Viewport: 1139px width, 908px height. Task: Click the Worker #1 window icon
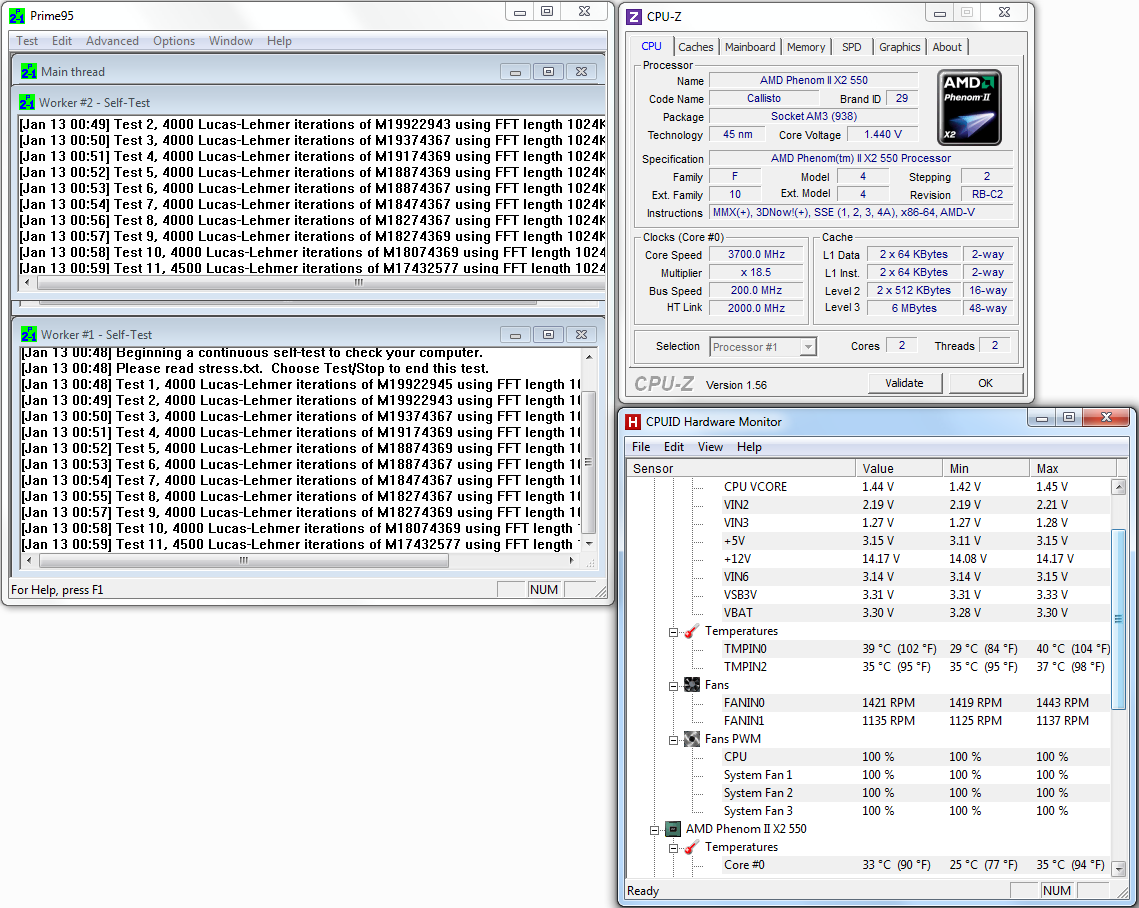pyautogui.click(x=28, y=334)
